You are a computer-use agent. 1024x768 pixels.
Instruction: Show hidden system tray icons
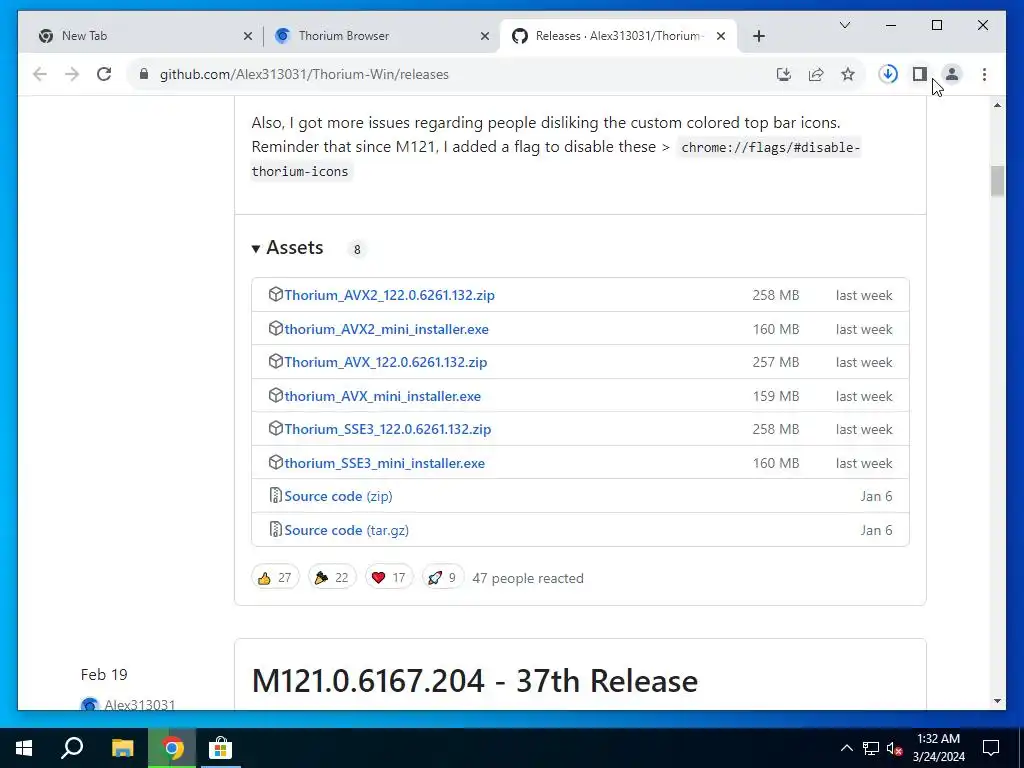coord(846,748)
